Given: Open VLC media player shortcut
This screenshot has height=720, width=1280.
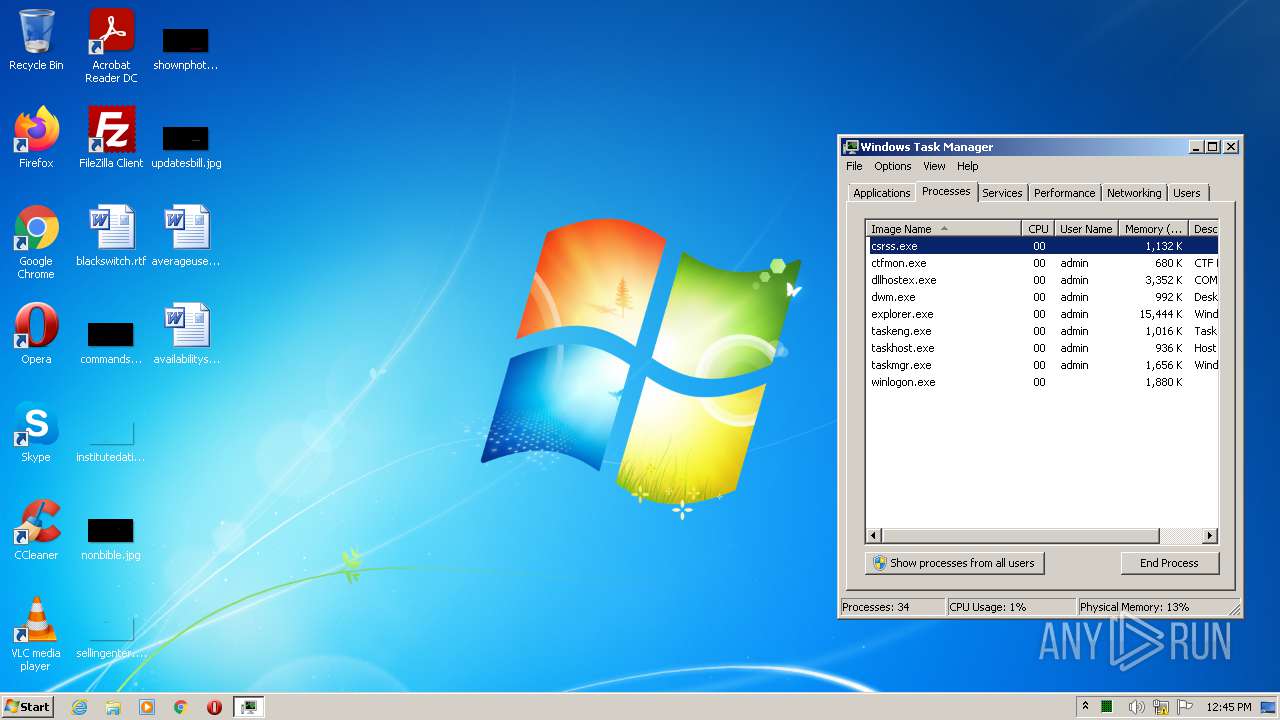Looking at the screenshot, I should (36, 634).
